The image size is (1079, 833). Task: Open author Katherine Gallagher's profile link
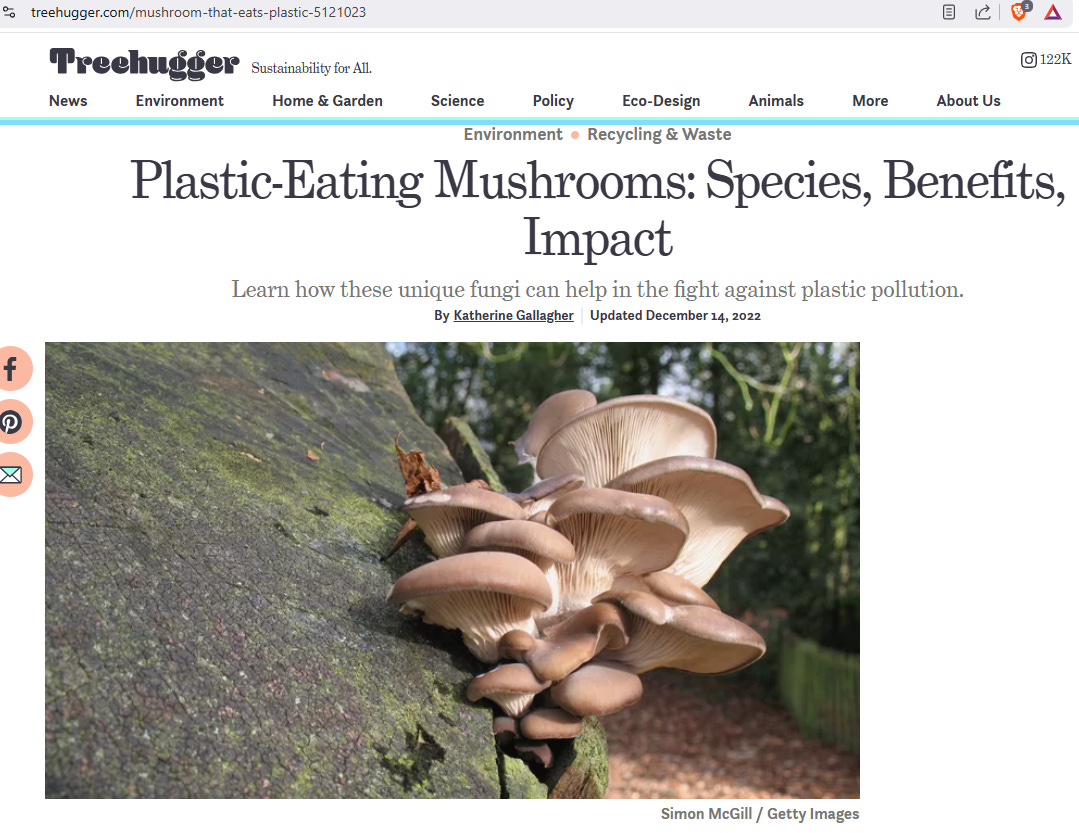point(513,315)
